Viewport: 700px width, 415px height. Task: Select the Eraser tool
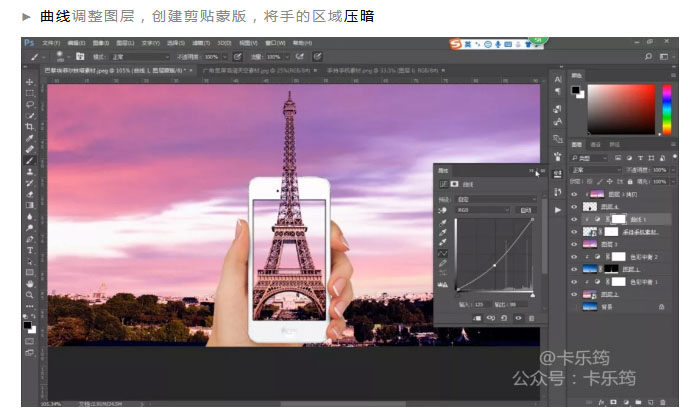(30, 194)
